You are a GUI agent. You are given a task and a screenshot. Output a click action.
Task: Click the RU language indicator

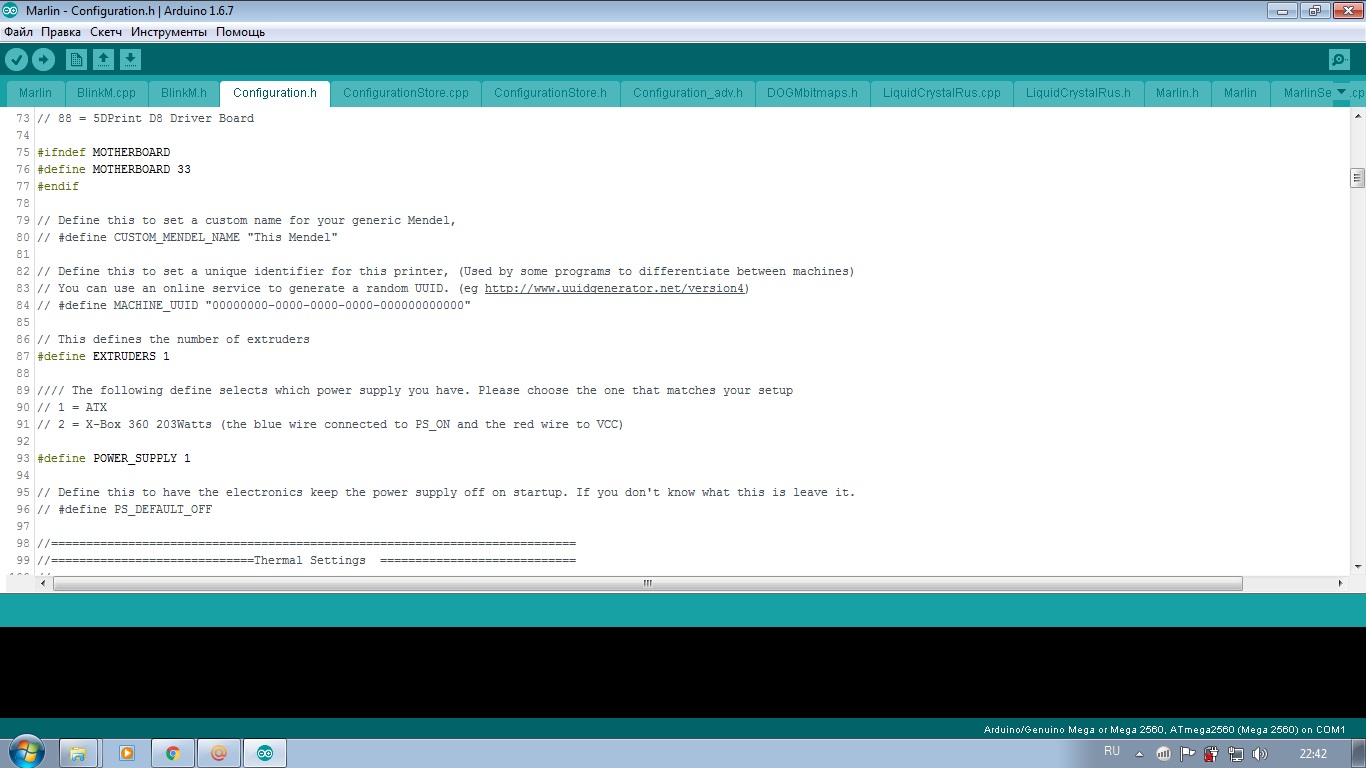pyautogui.click(x=1112, y=751)
